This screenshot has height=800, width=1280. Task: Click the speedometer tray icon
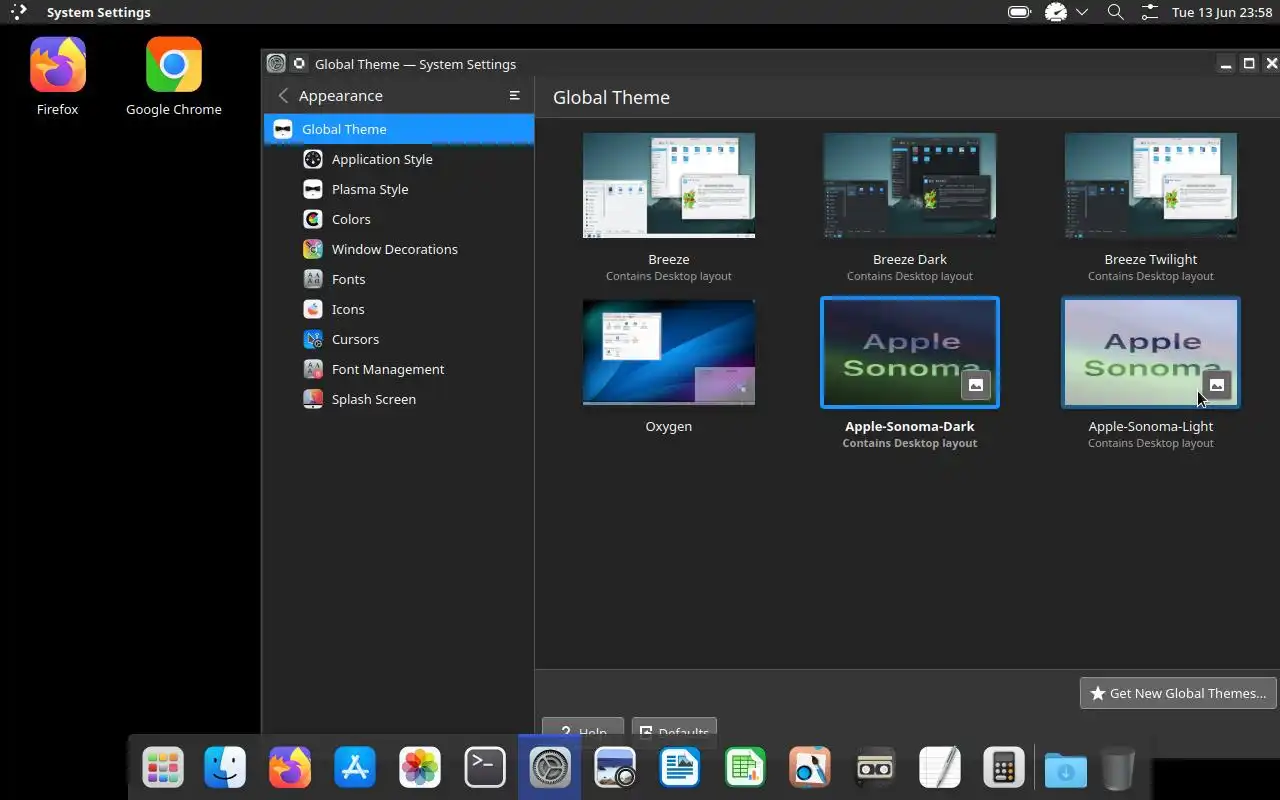point(1056,12)
